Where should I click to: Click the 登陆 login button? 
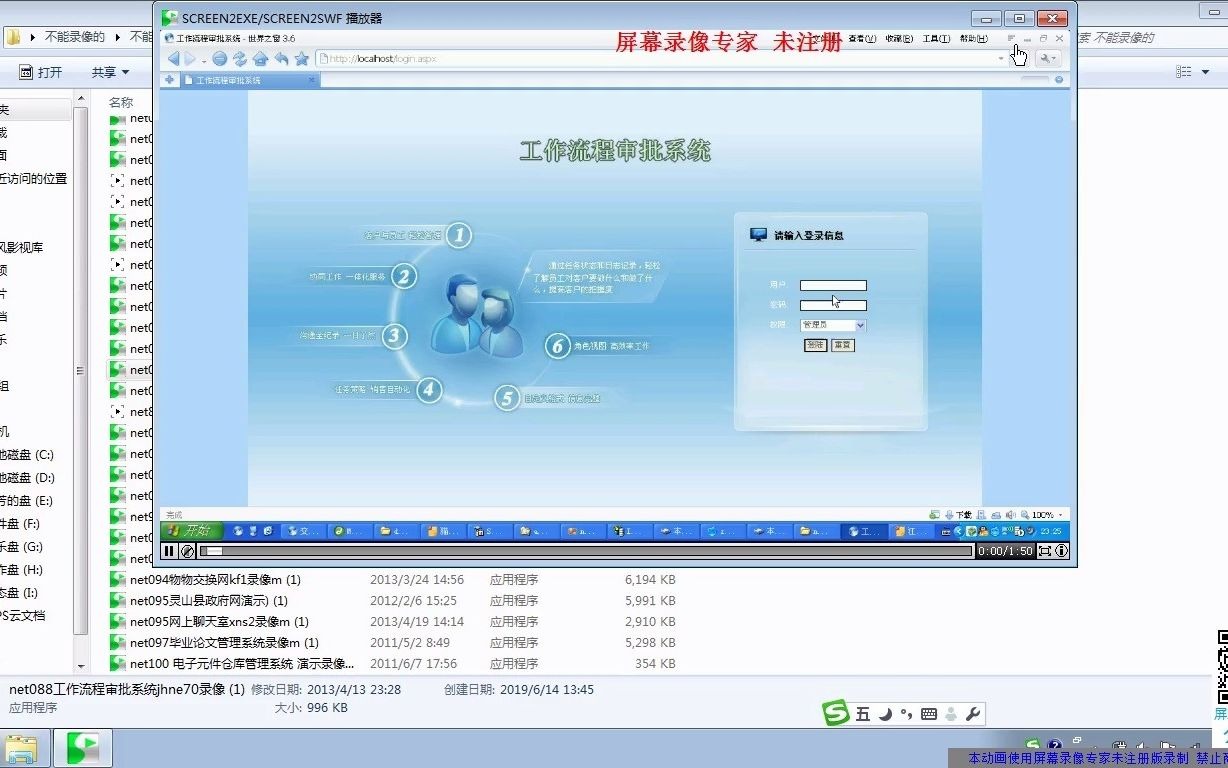(x=815, y=344)
